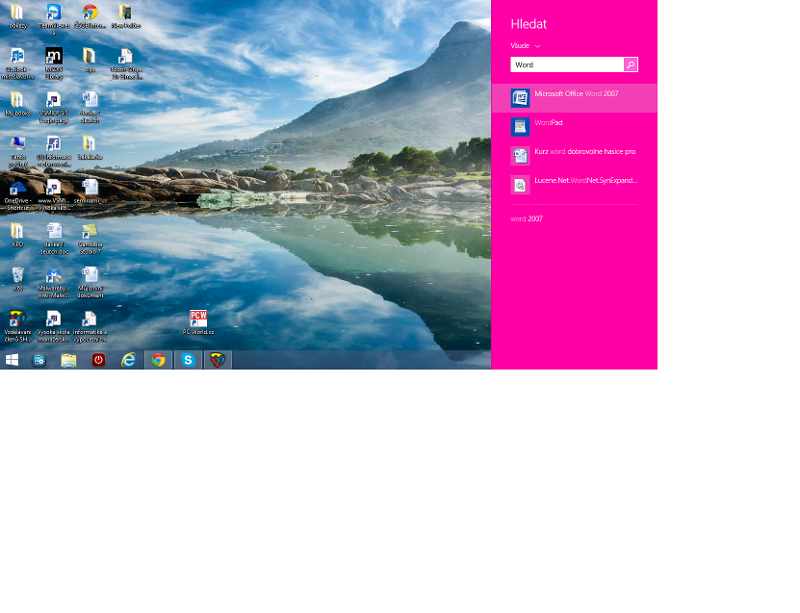Select the Malwarebytes Anti-Malware shortcut

(x=54, y=282)
